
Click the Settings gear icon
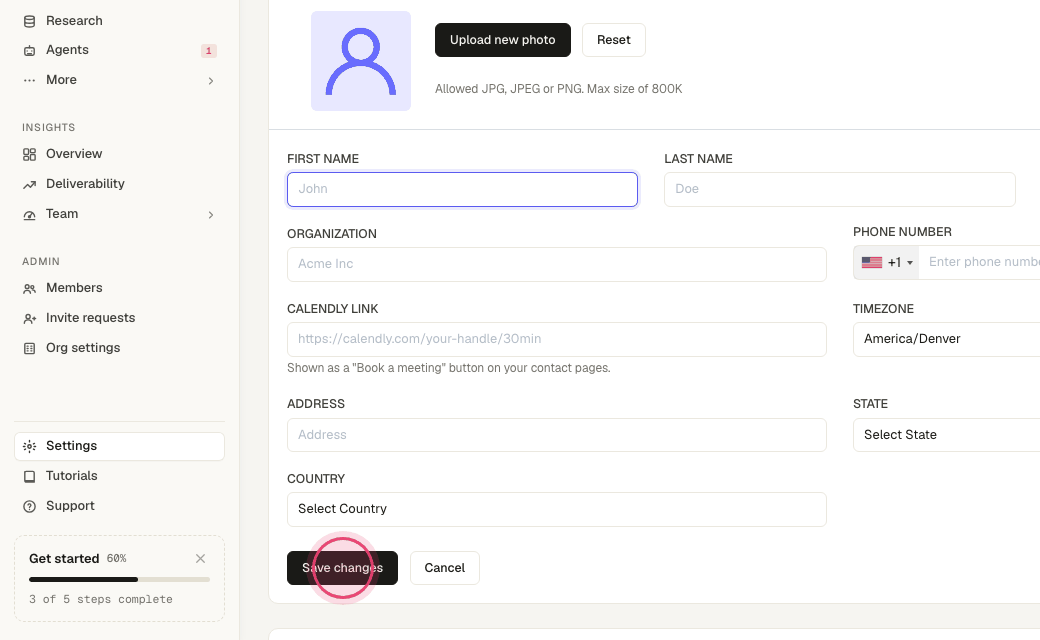point(29,446)
